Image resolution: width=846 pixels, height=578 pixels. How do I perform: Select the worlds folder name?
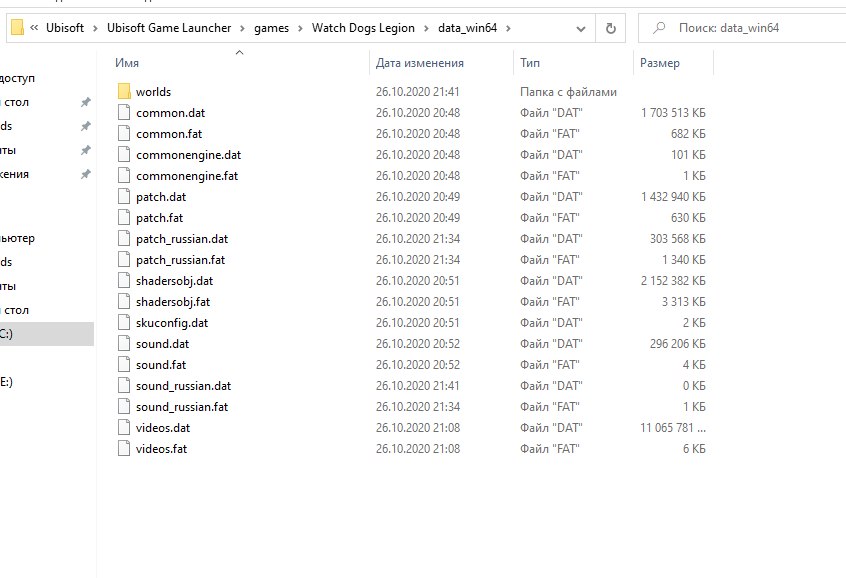pyautogui.click(x=153, y=92)
